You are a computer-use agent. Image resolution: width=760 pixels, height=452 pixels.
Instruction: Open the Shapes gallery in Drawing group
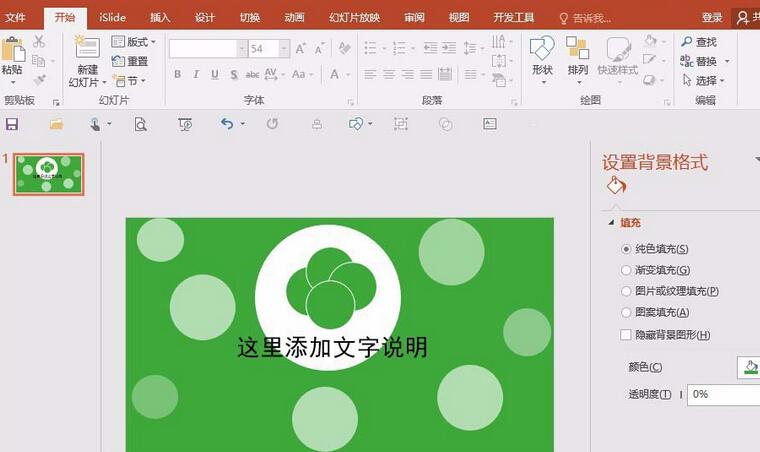pos(542,56)
